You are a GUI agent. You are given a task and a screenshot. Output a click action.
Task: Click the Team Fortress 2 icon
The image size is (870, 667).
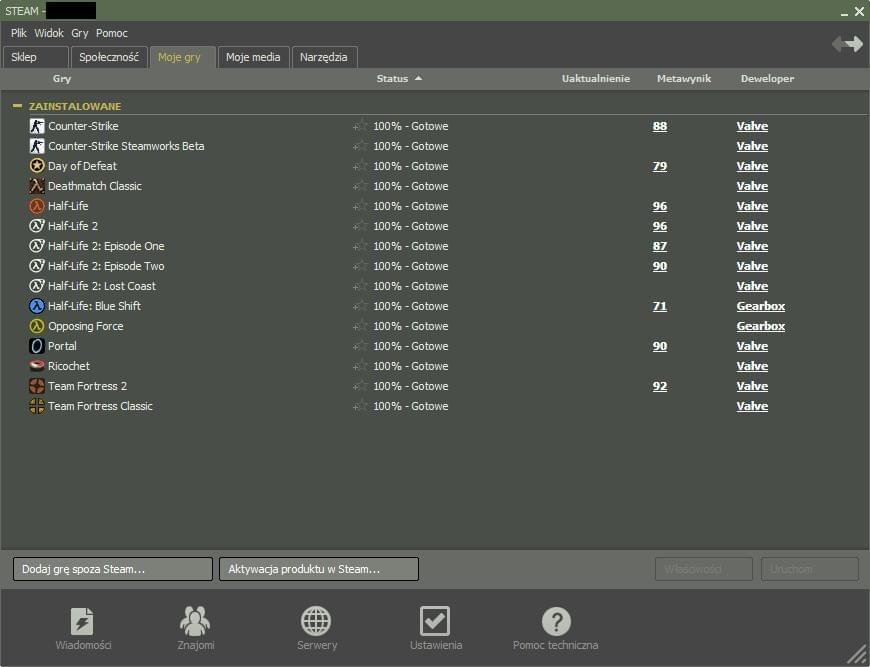(37, 386)
